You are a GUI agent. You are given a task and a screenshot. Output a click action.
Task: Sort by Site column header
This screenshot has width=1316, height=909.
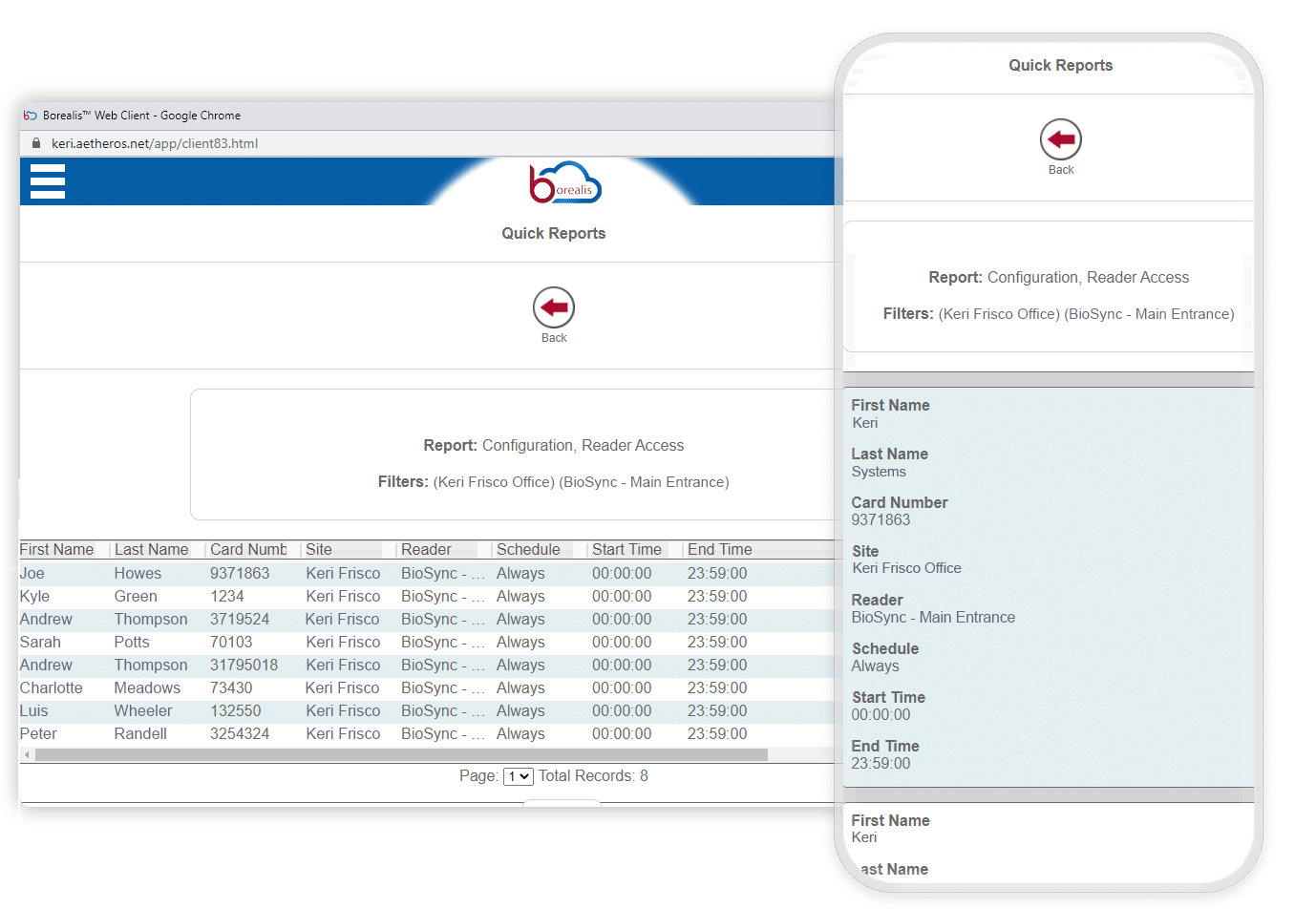pos(319,550)
